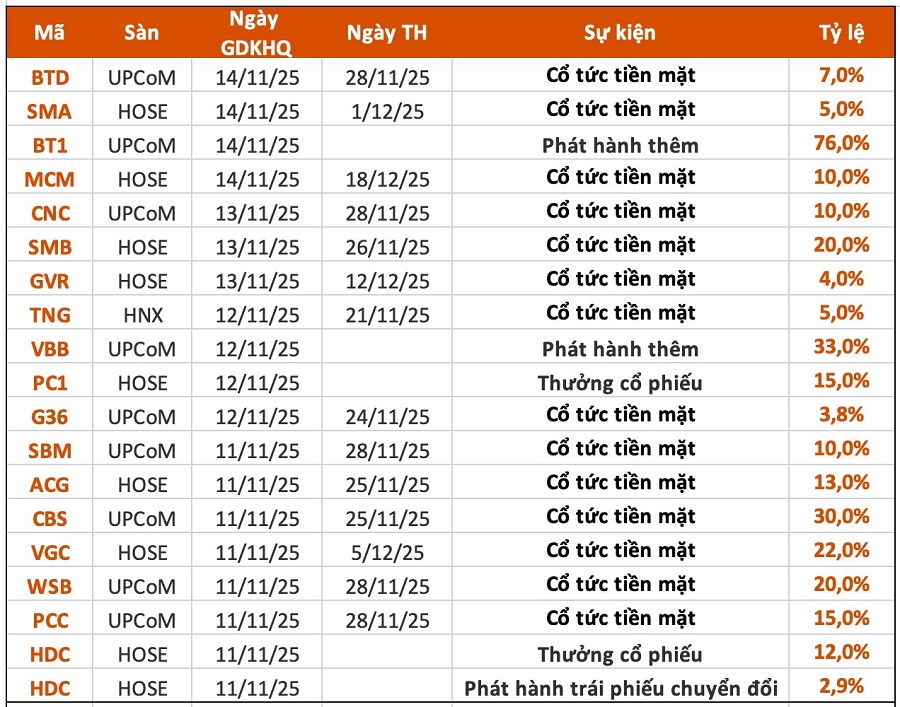The image size is (900, 707).
Task: Select the 5/12/25 date in VGC row
Action: point(387,552)
